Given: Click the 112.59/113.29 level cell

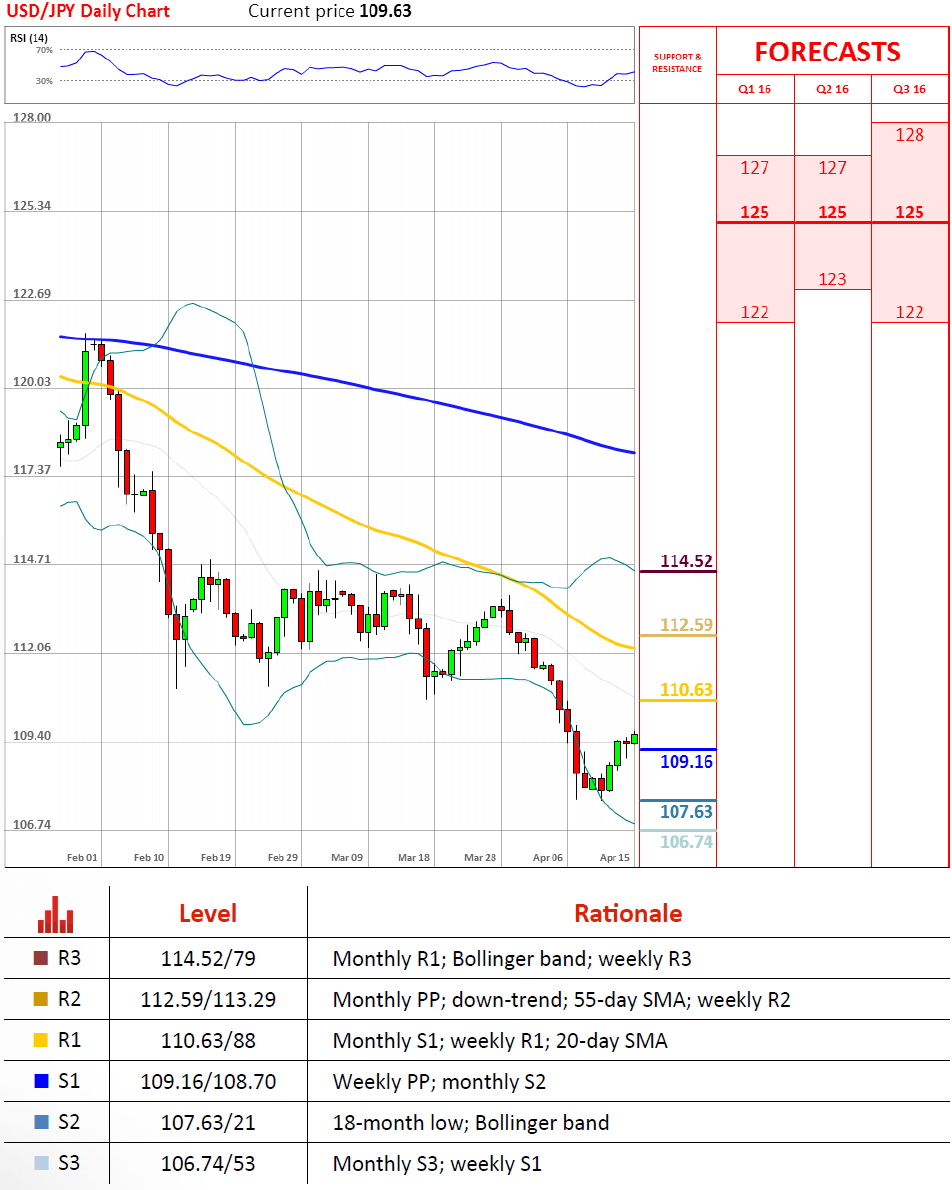Looking at the screenshot, I should tap(208, 1000).
